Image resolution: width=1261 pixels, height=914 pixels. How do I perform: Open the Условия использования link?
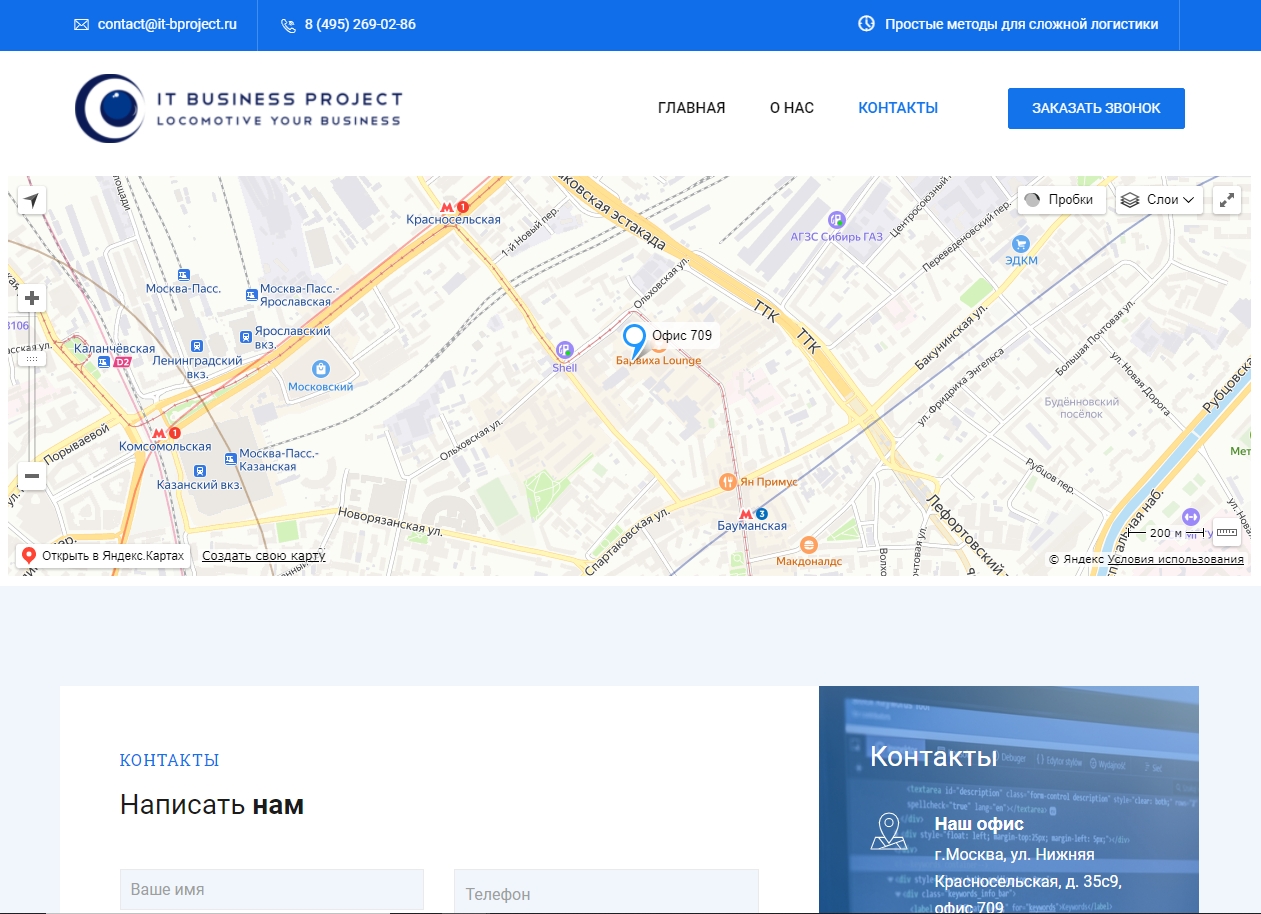click(1176, 559)
